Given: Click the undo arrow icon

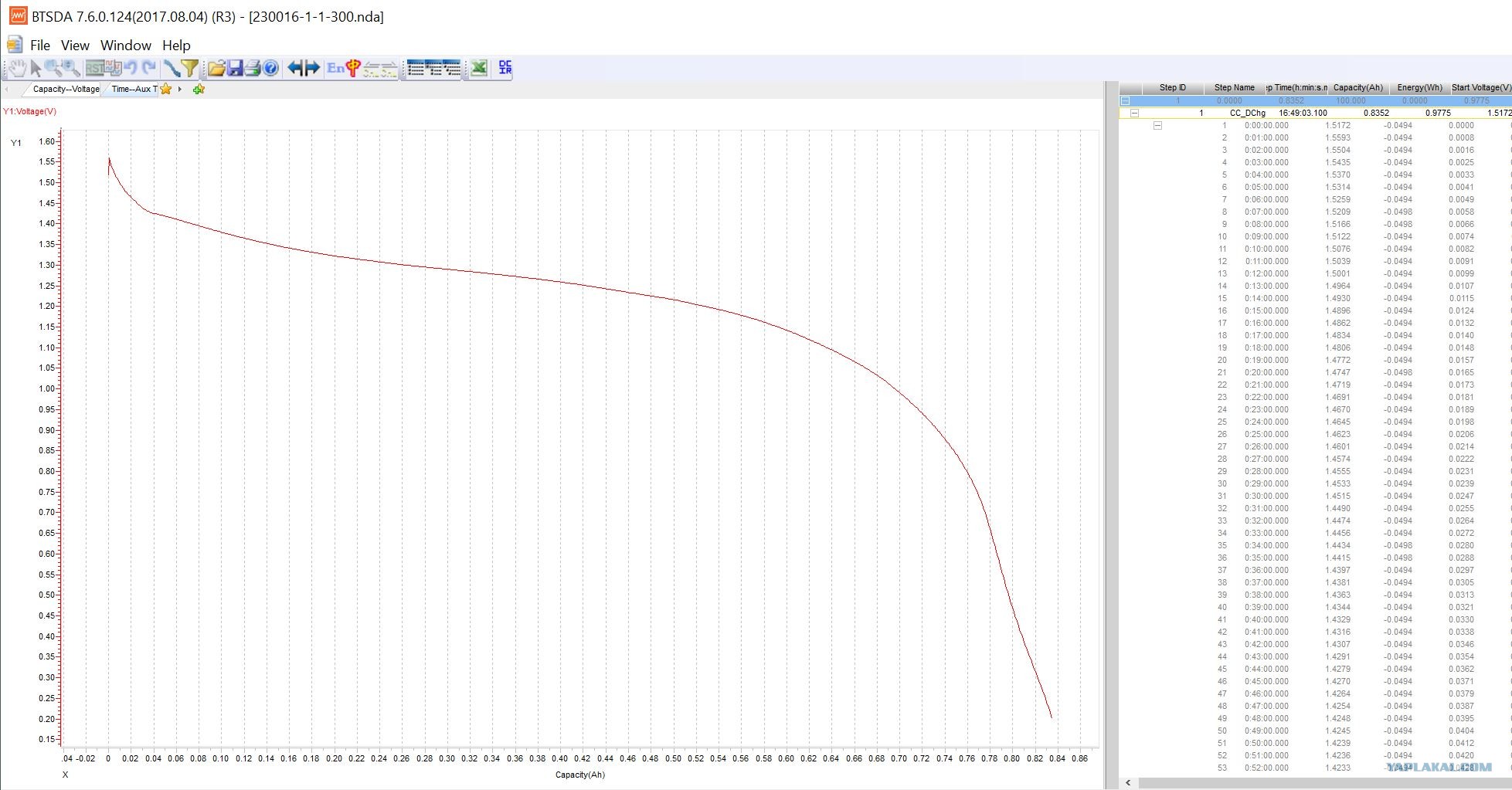Looking at the screenshot, I should coord(131,68).
